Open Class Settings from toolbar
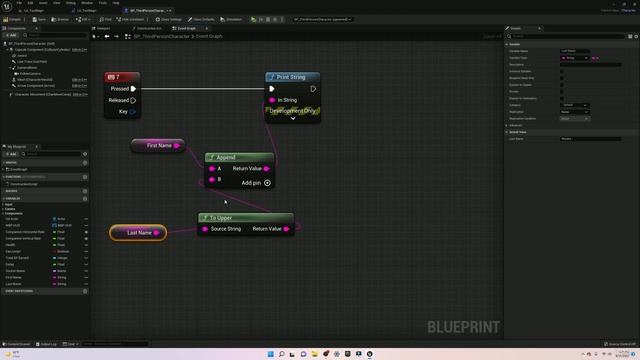 click(168, 19)
